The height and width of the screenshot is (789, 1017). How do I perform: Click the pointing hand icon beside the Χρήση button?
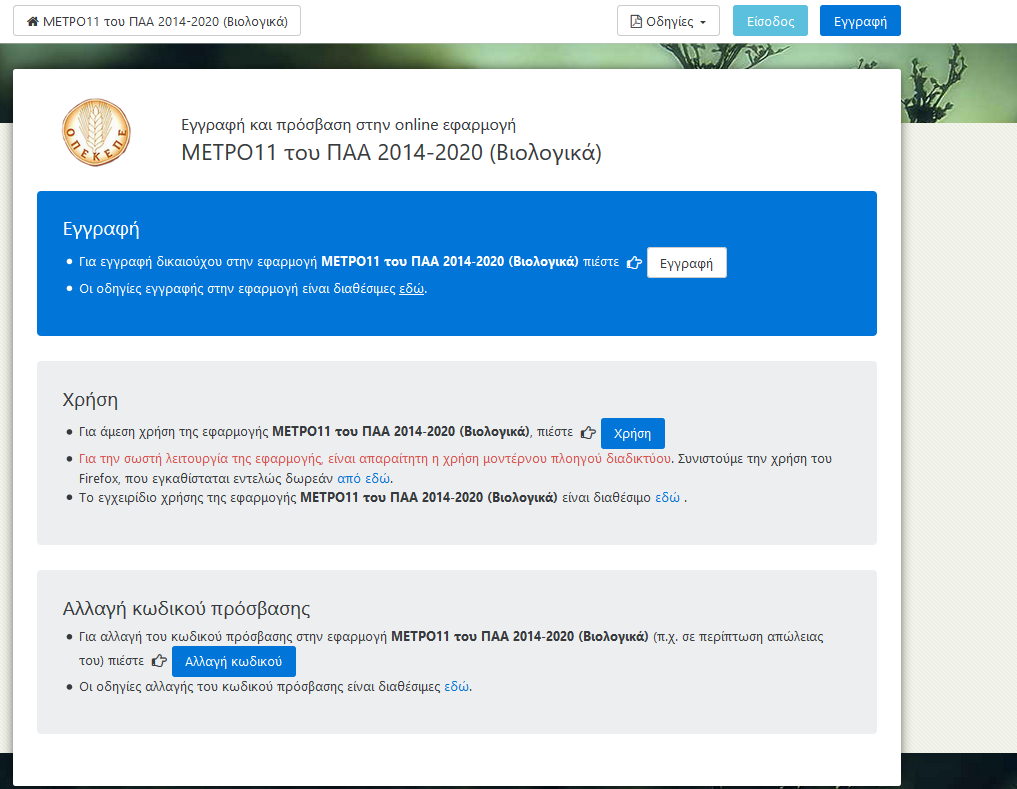[588, 433]
